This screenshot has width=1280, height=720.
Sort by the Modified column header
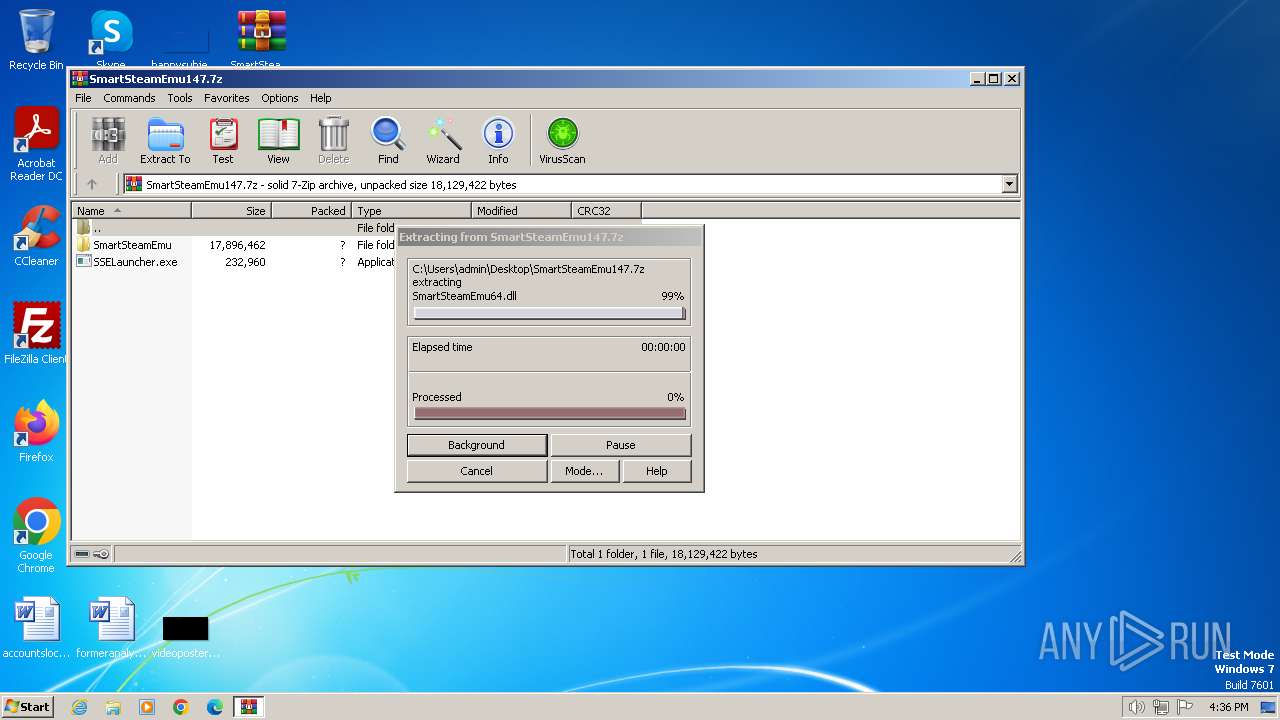pos(521,210)
